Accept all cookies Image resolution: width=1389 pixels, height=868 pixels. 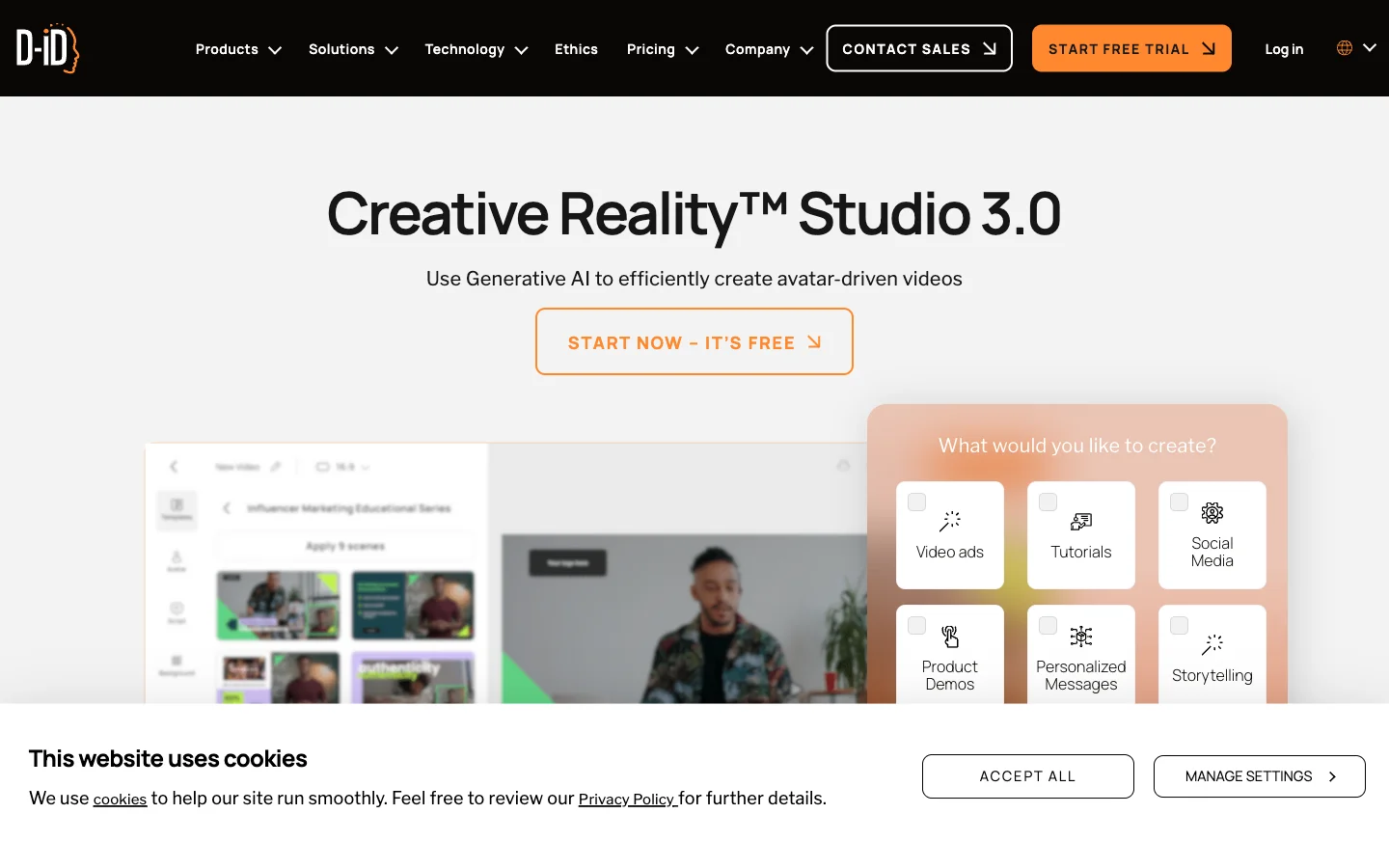pyautogui.click(x=1028, y=776)
